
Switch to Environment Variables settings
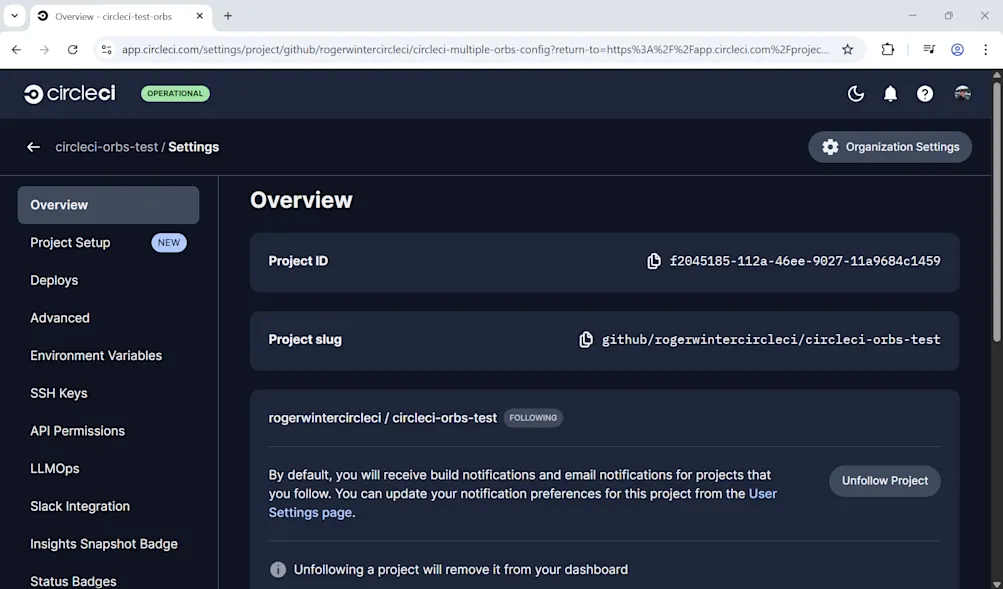pyautogui.click(x=95, y=355)
